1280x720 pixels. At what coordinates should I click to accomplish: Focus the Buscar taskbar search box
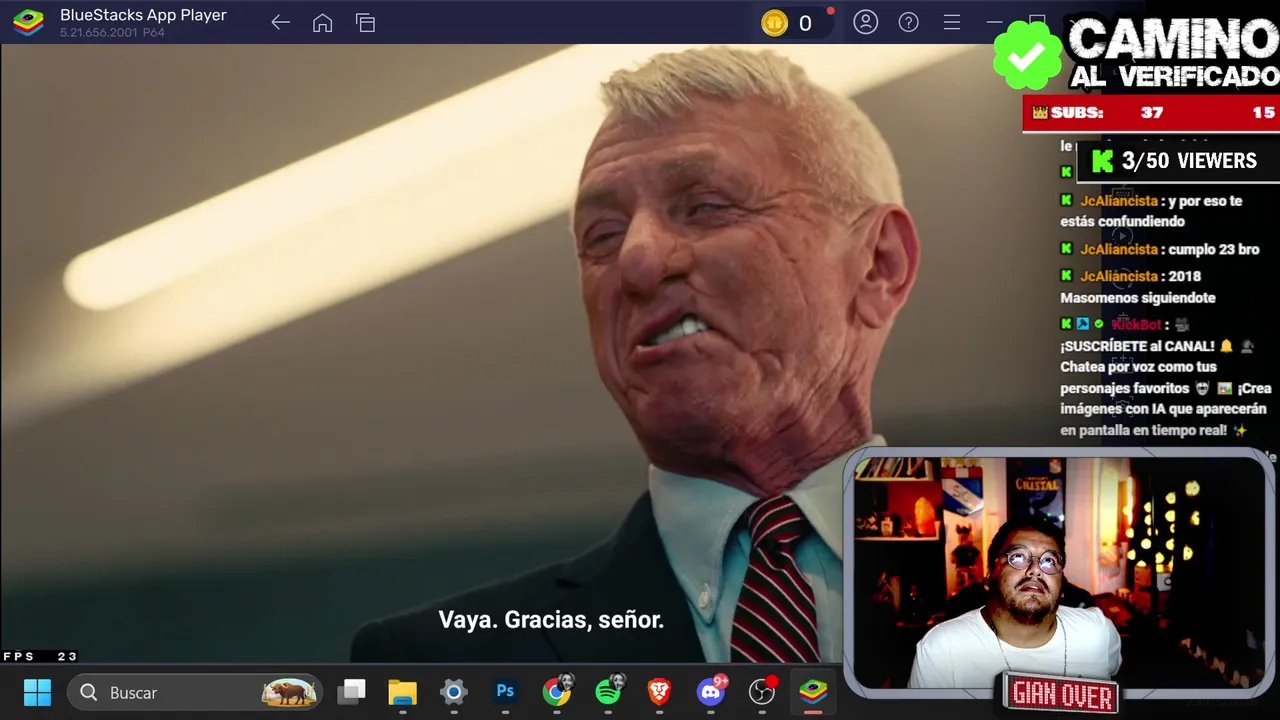pos(195,692)
